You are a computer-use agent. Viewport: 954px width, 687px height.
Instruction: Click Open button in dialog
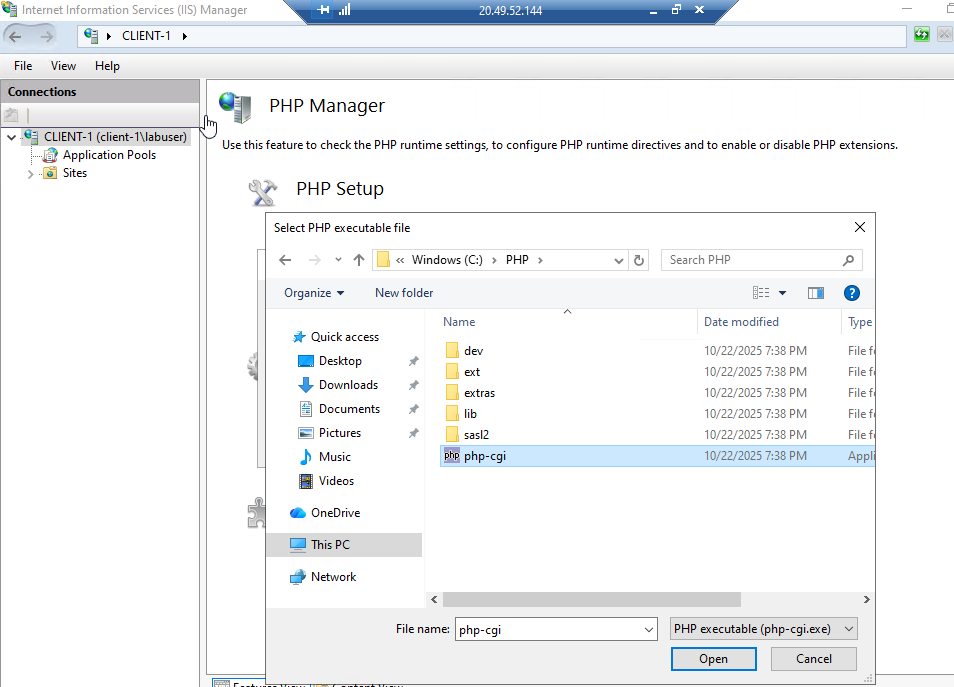click(714, 659)
